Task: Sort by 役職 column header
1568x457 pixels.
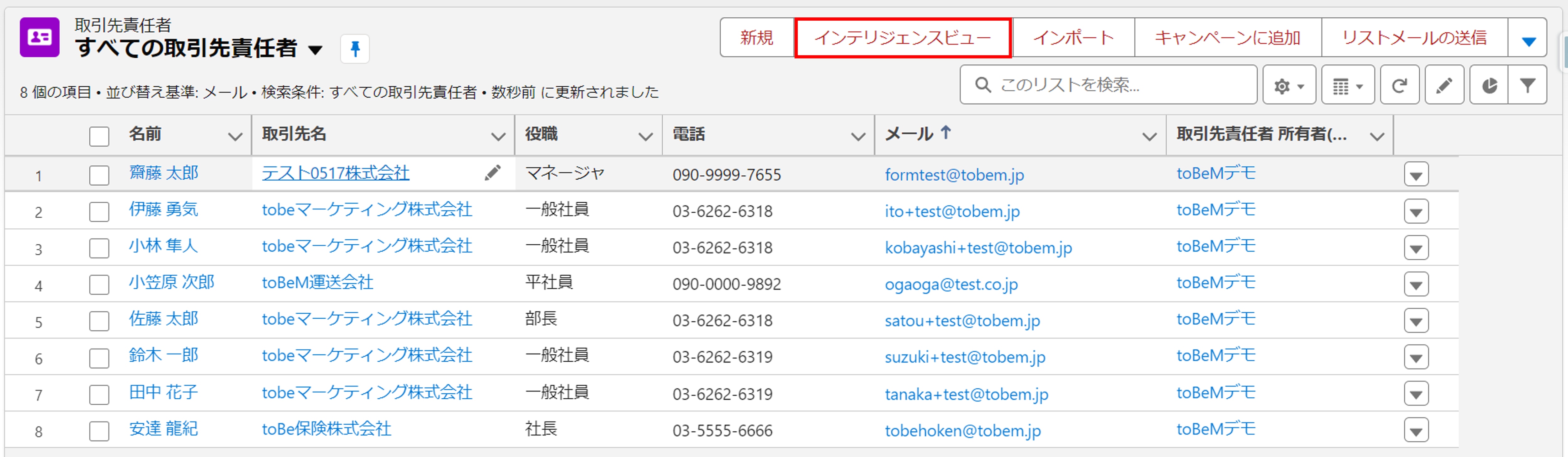Action: [x=541, y=134]
